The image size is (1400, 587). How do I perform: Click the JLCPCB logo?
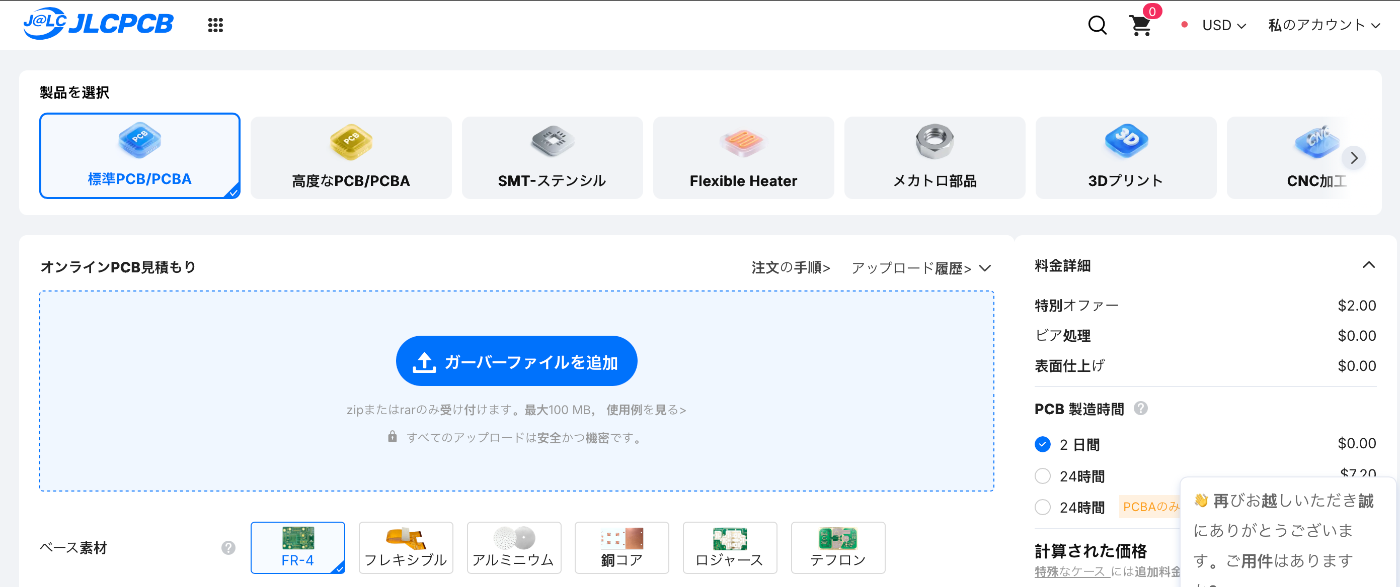pos(98,24)
